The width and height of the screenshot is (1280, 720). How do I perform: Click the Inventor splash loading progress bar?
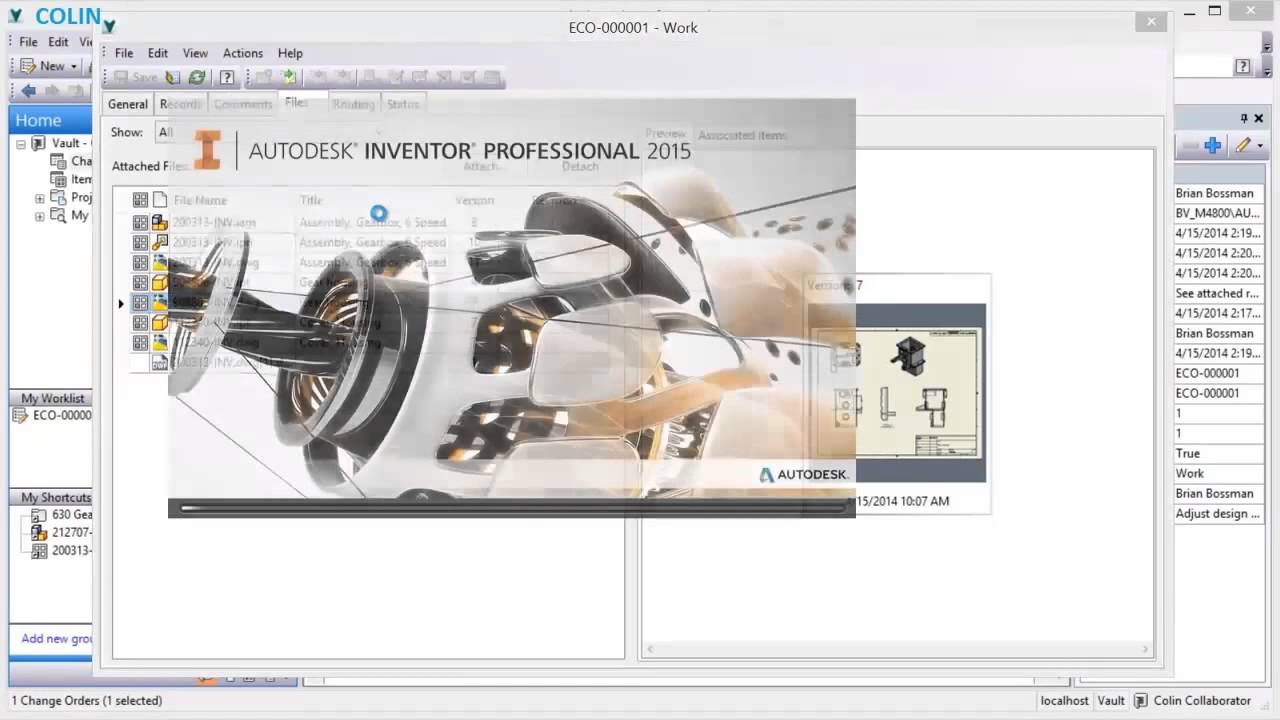511,508
